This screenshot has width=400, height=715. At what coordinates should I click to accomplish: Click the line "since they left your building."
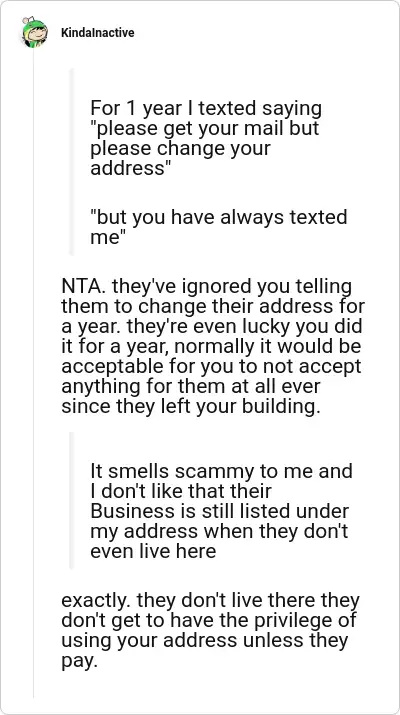[191, 406]
